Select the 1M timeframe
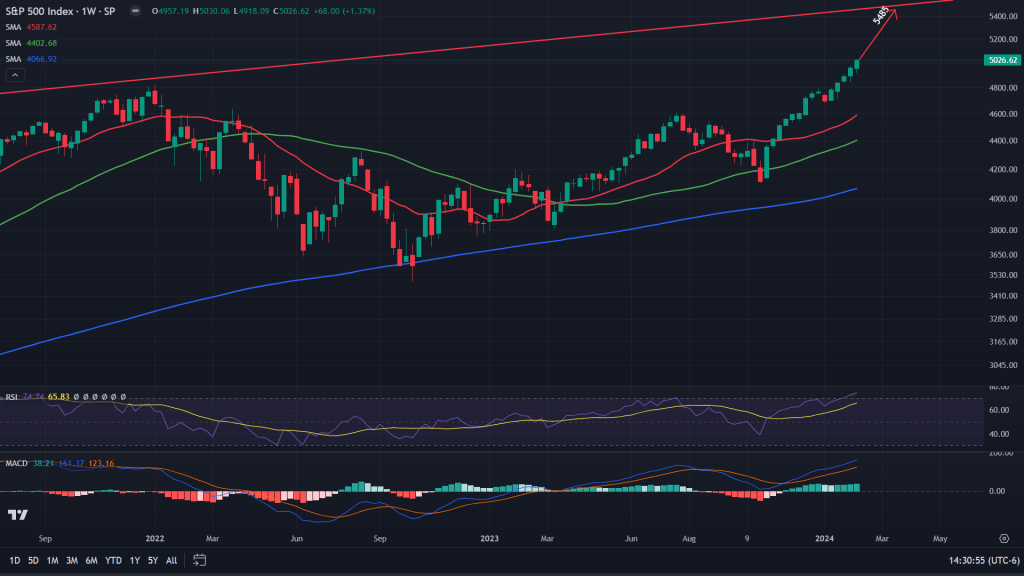Viewport: 1024px width, 576px height. tap(52, 560)
